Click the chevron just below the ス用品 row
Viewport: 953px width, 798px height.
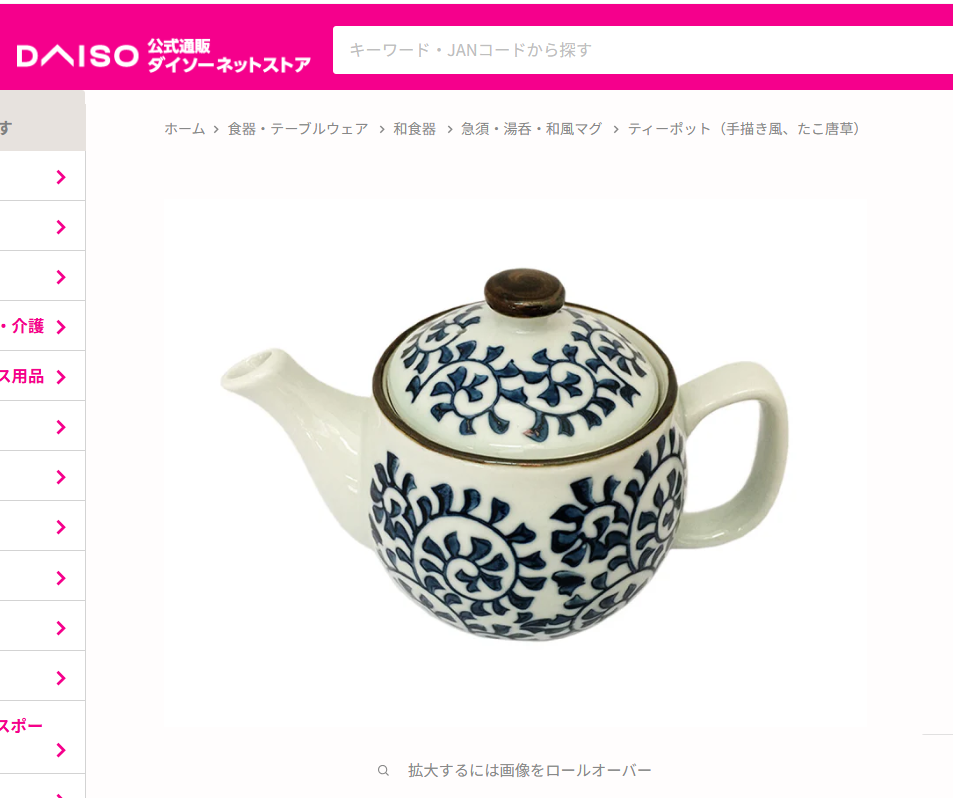pyautogui.click(x=61, y=427)
